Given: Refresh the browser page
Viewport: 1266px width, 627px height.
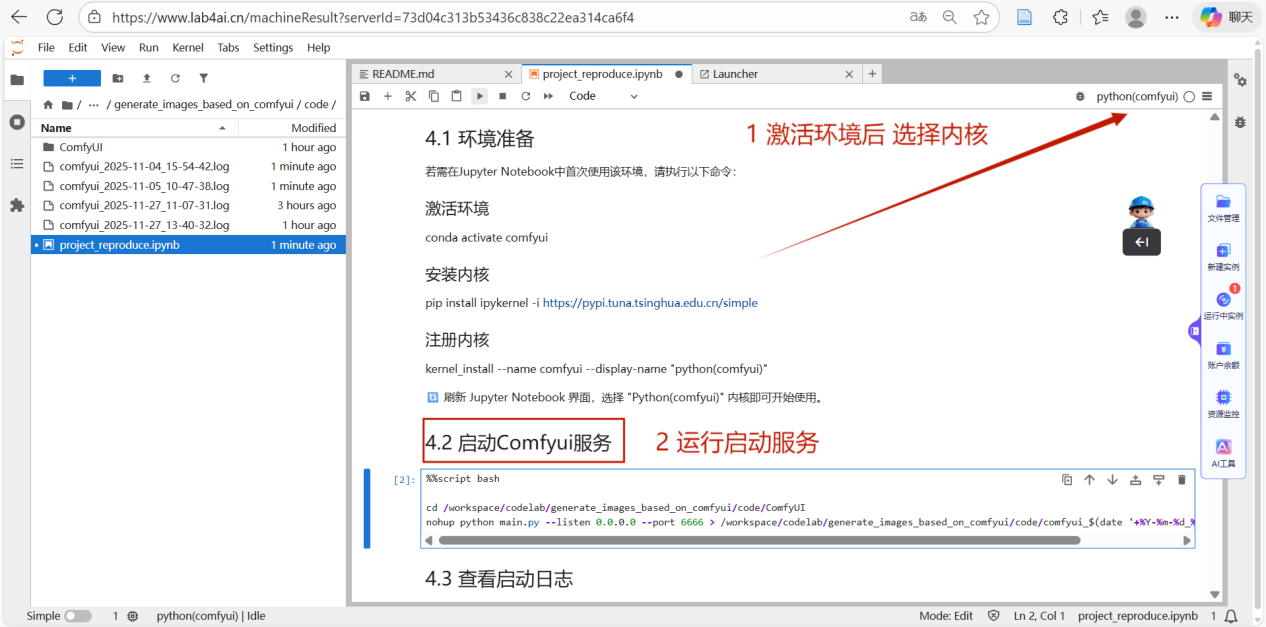Looking at the screenshot, I should (x=55, y=17).
